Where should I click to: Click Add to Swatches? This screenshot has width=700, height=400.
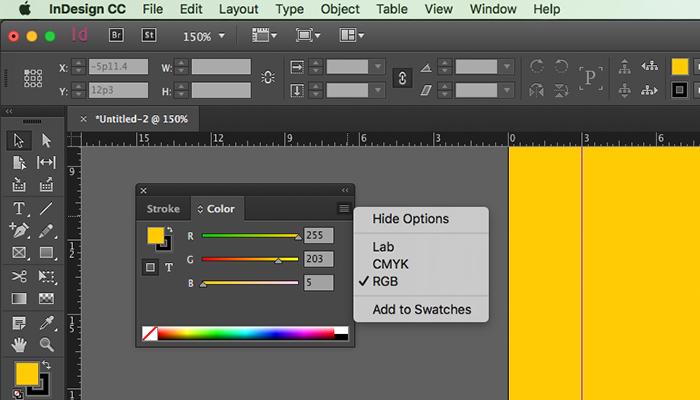(421, 310)
